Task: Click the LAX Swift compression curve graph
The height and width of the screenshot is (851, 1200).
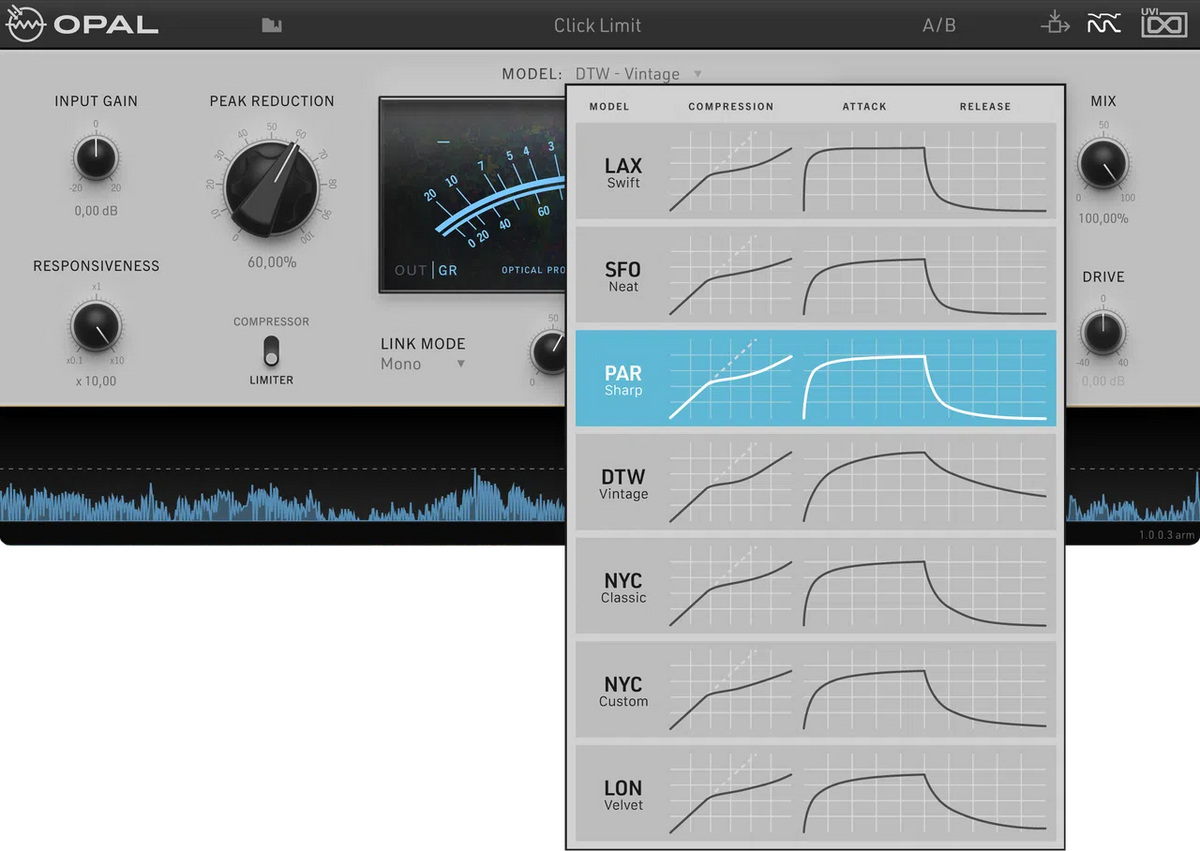Action: pos(730,171)
